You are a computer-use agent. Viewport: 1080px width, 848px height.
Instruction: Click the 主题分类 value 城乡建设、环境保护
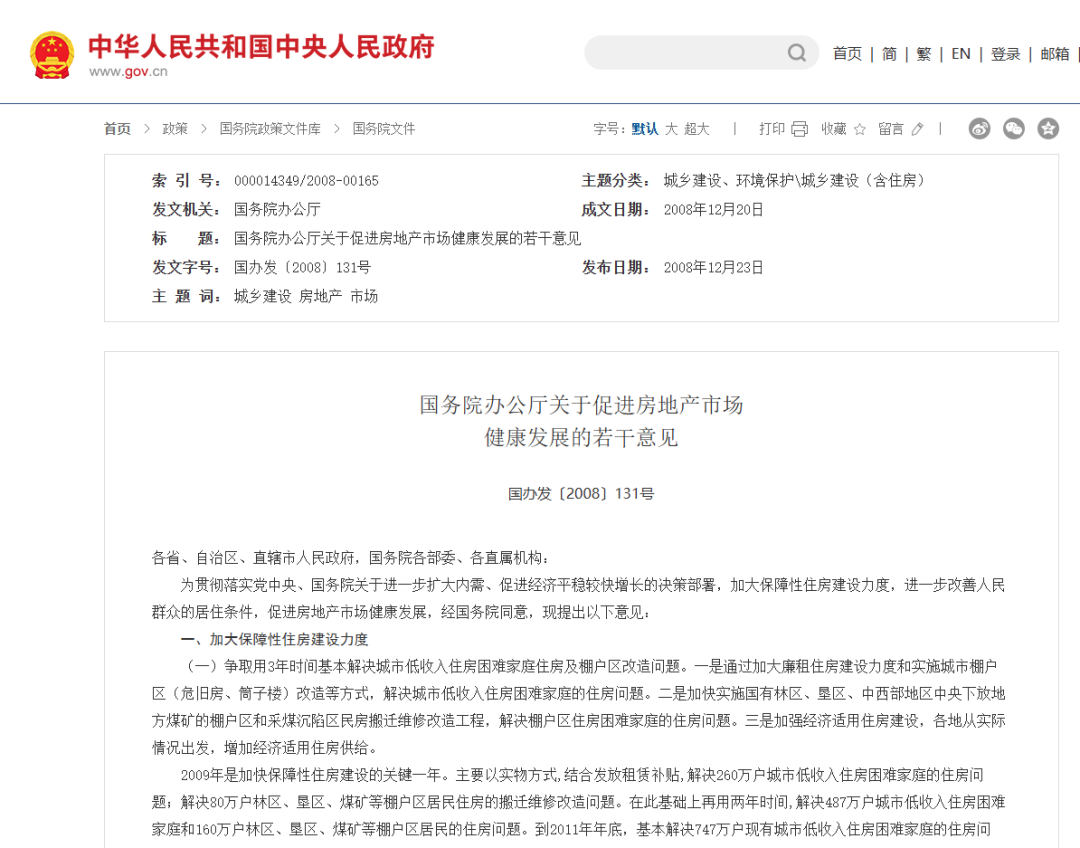794,180
